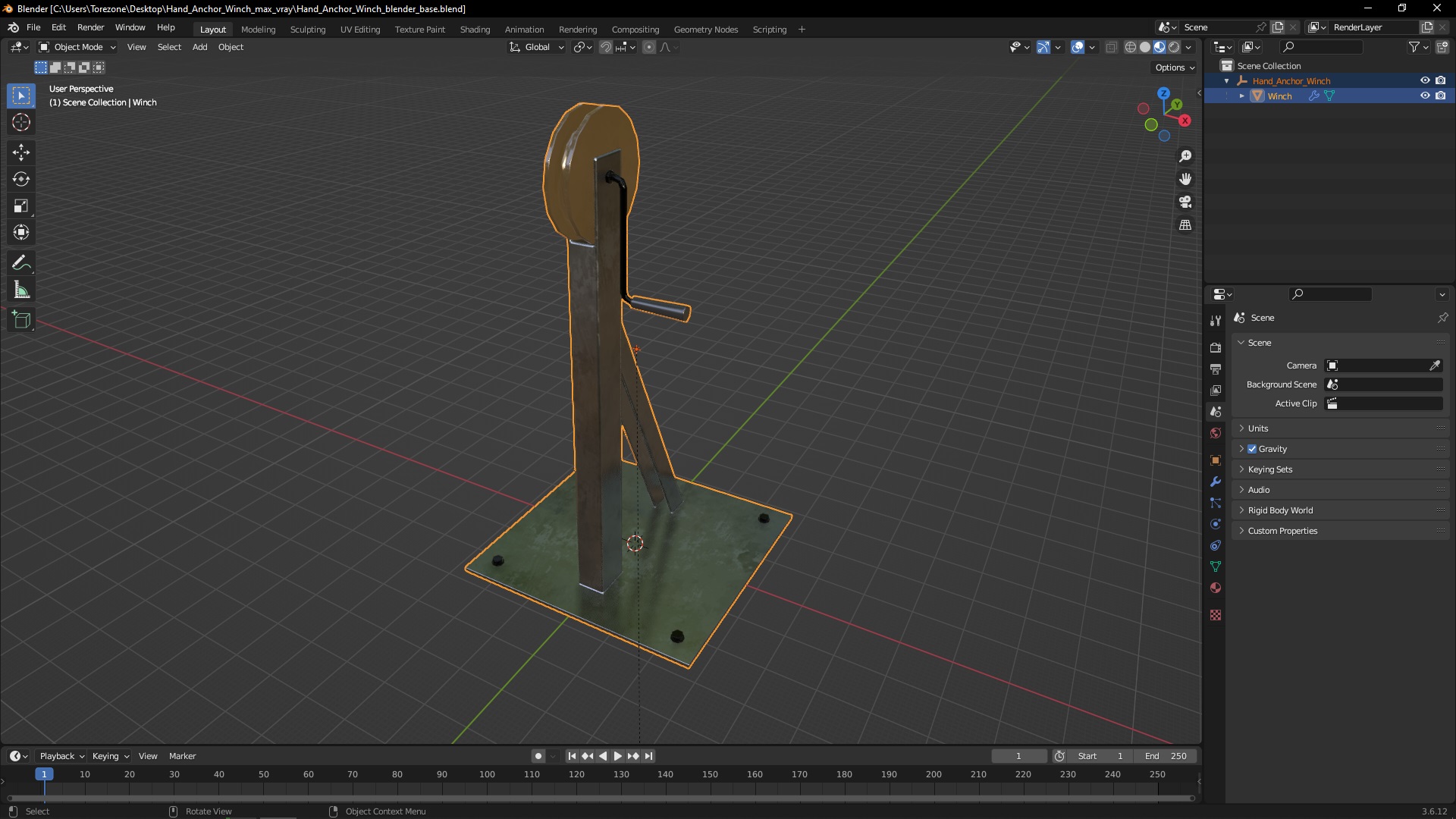
Task: Open the Output properties tab
Action: [x=1216, y=369]
